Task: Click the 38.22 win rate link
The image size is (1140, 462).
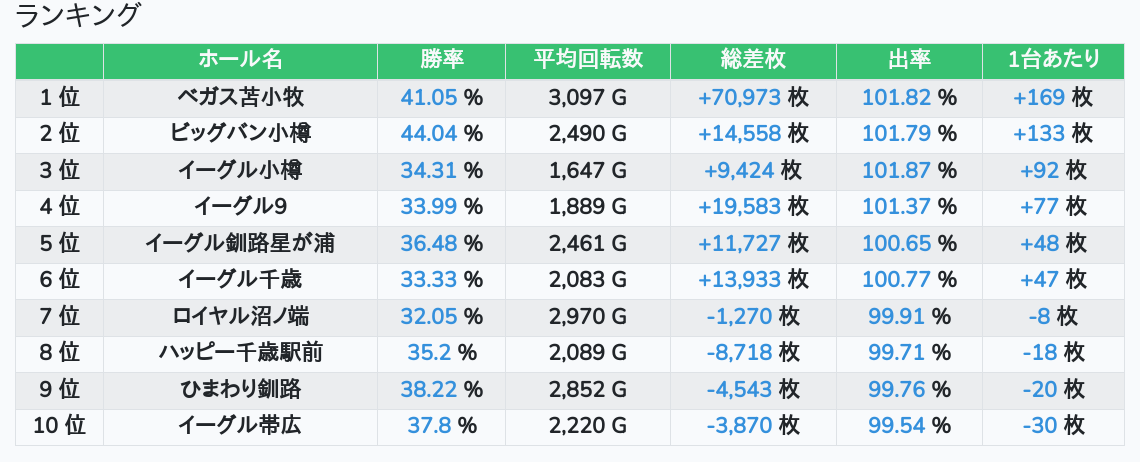Action: (x=428, y=389)
